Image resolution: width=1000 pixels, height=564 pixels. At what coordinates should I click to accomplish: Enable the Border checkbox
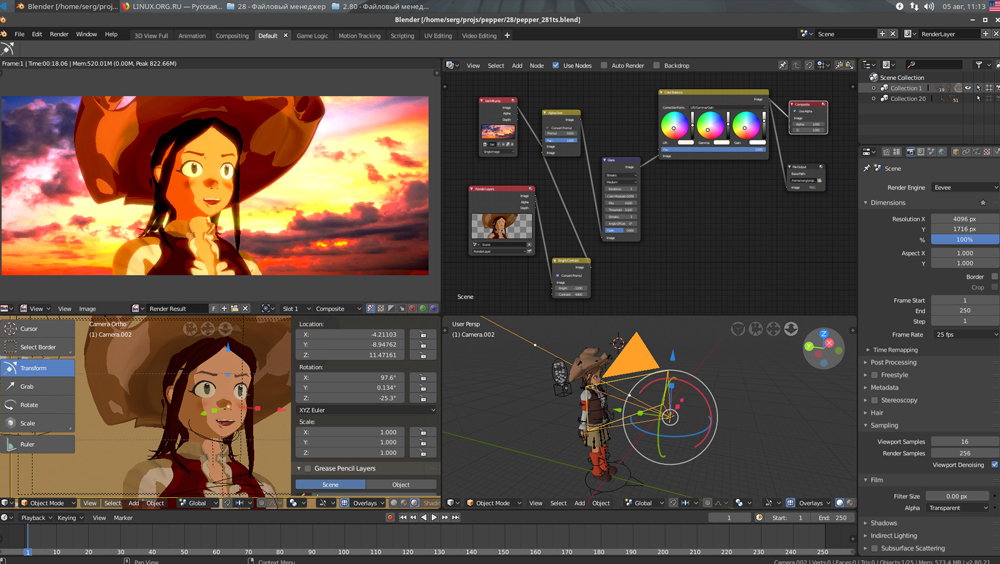click(994, 276)
